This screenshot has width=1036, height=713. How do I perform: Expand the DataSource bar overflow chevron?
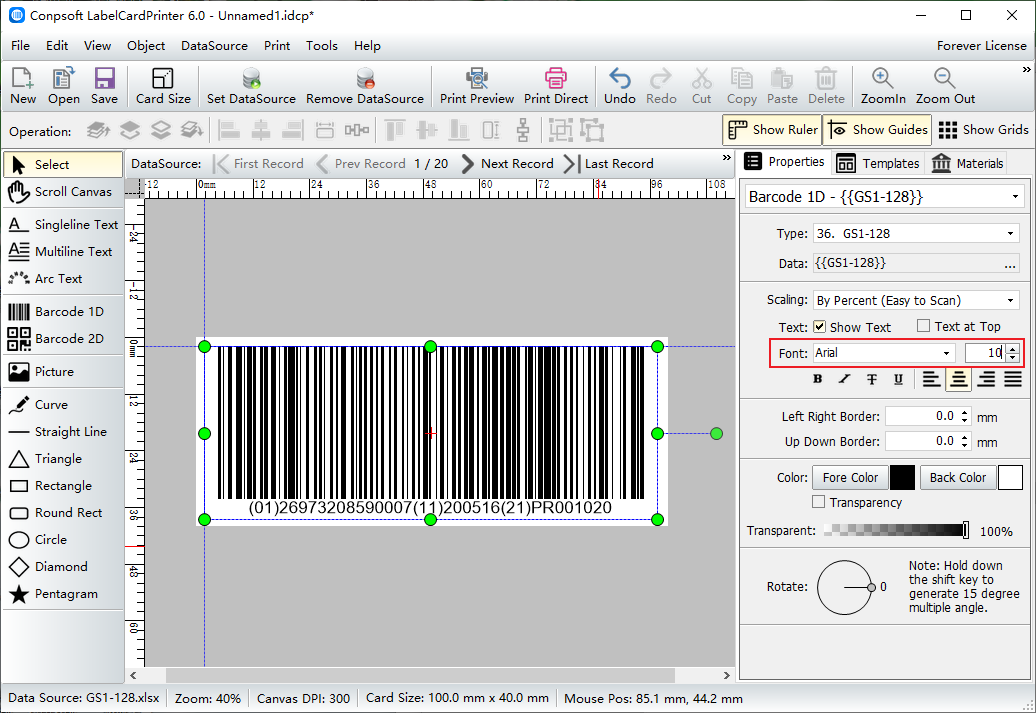tap(727, 157)
